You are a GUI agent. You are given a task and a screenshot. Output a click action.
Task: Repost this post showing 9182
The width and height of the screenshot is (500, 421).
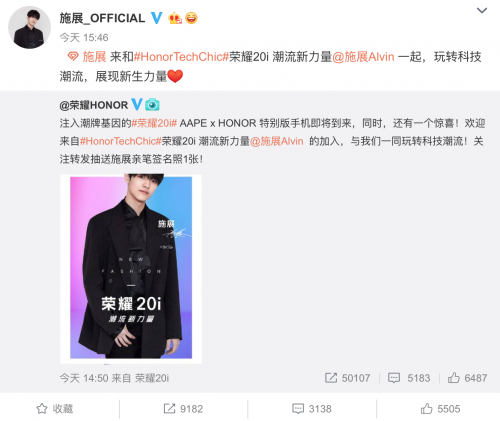tap(183, 409)
